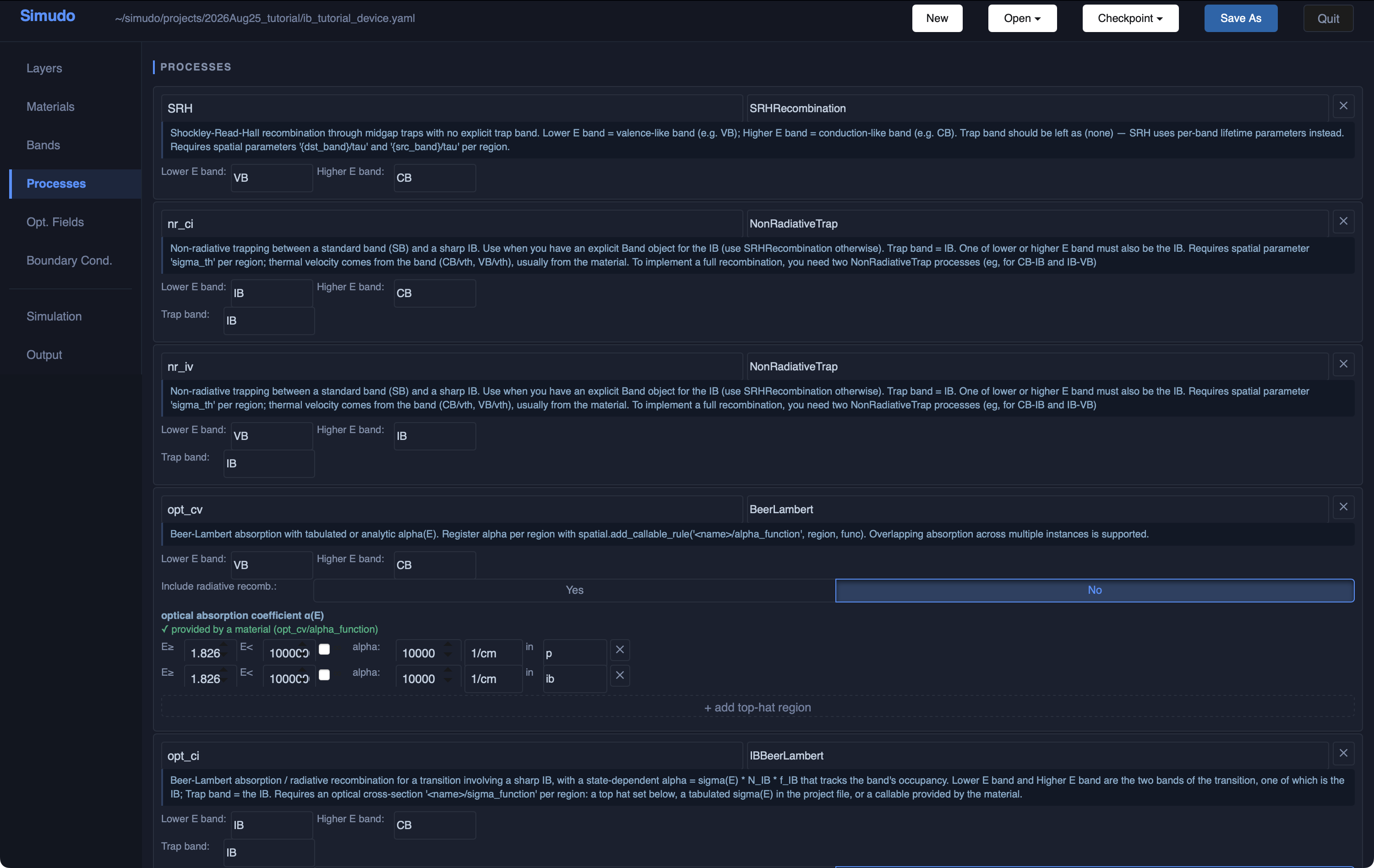Open the Open dropdown menu
Screen dimensions: 1374x868
point(1022,18)
